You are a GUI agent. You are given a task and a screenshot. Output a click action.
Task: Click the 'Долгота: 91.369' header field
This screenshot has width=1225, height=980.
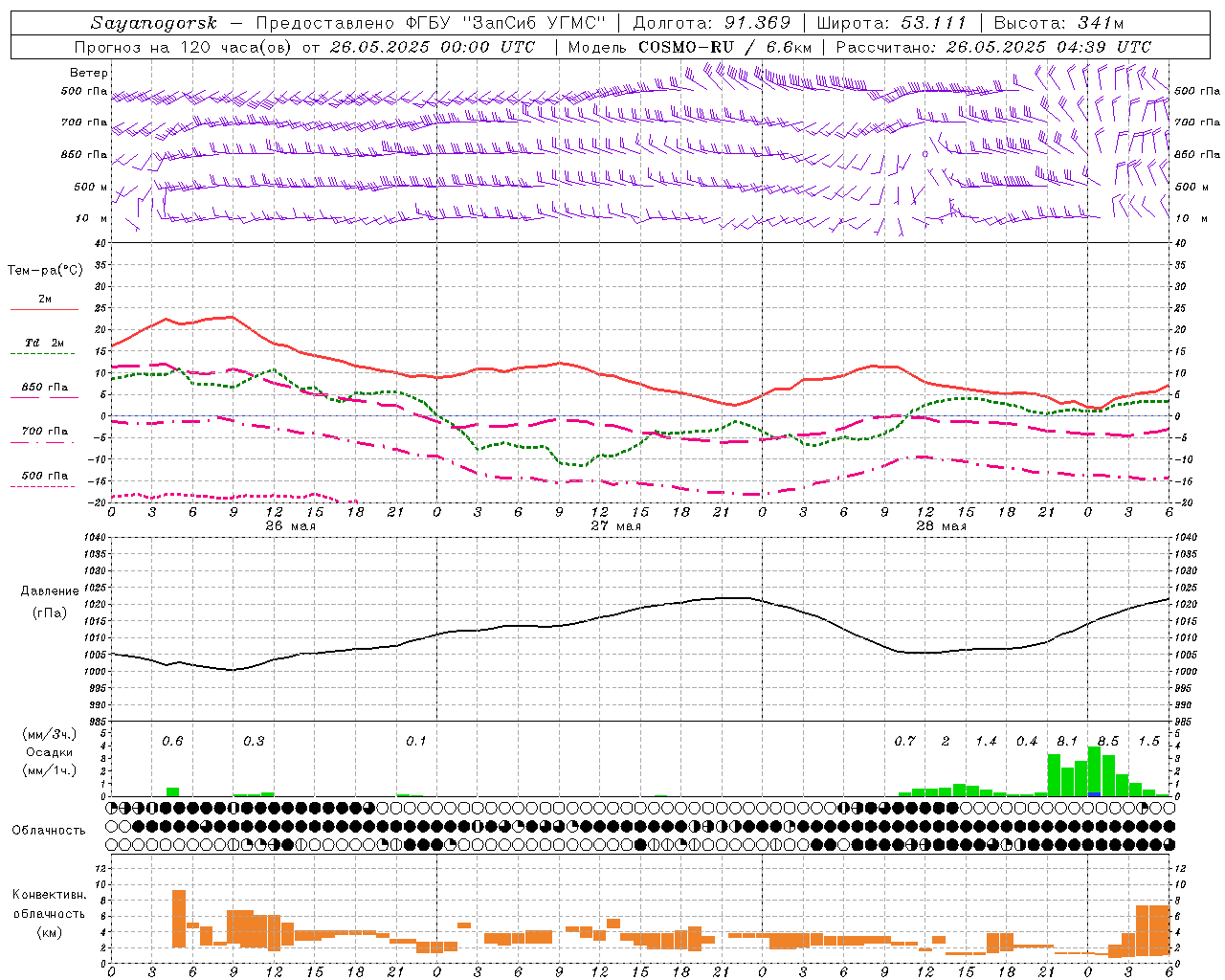[712, 23]
